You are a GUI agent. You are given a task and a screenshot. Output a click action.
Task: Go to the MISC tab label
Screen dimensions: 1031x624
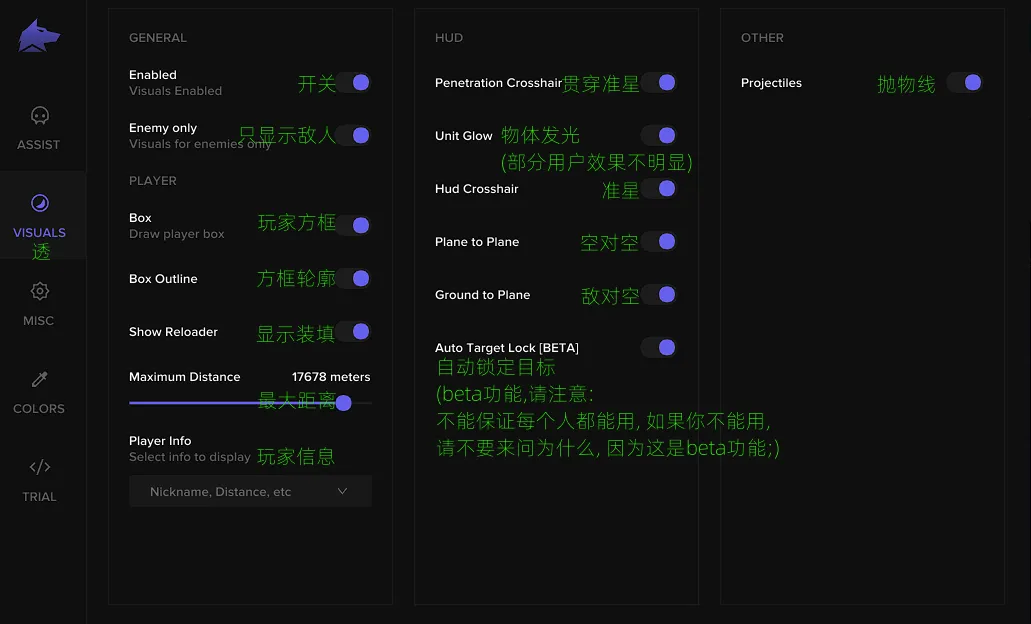39,321
